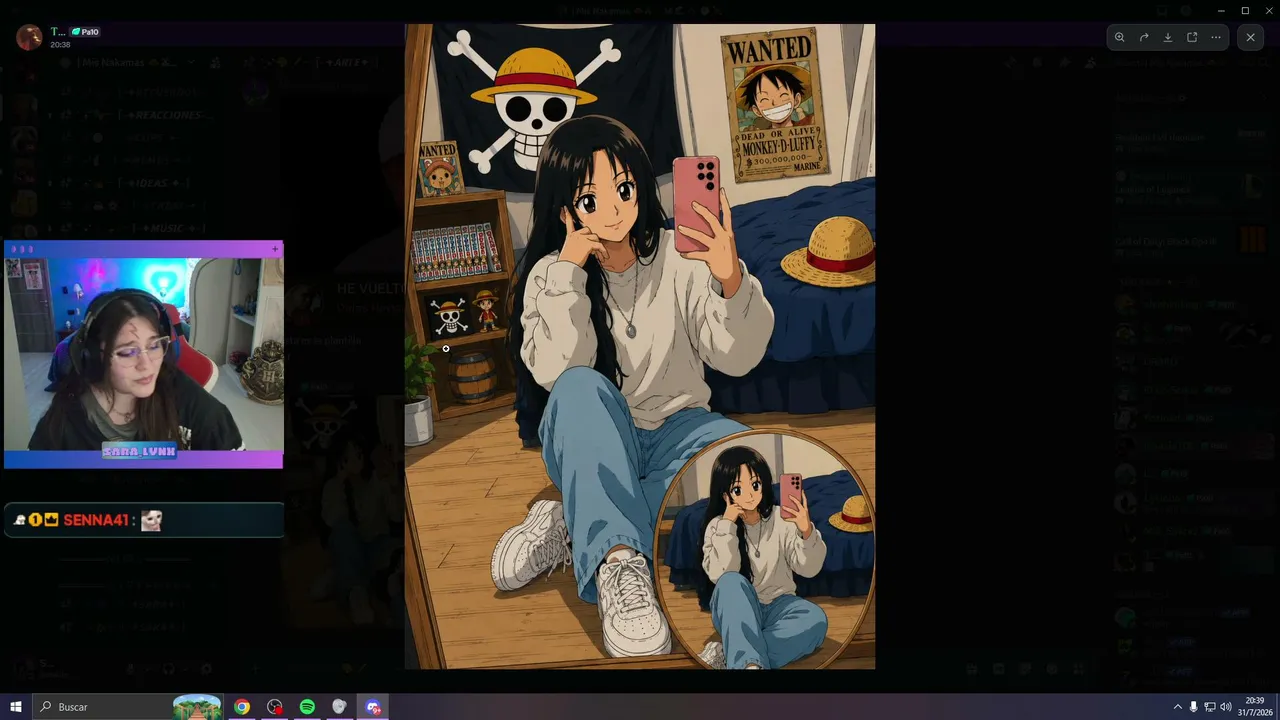Image resolution: width=1280 pixels, height=720 pixels.
Task: Open Google Chrome from the taskbar
Action: [x=242, y=707]
